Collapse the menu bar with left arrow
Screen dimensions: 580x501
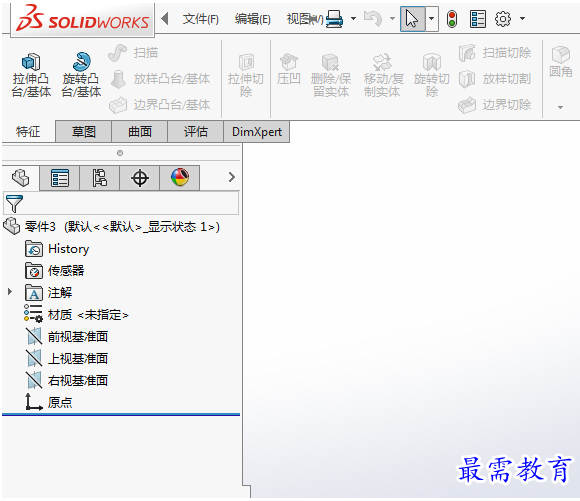165,19
